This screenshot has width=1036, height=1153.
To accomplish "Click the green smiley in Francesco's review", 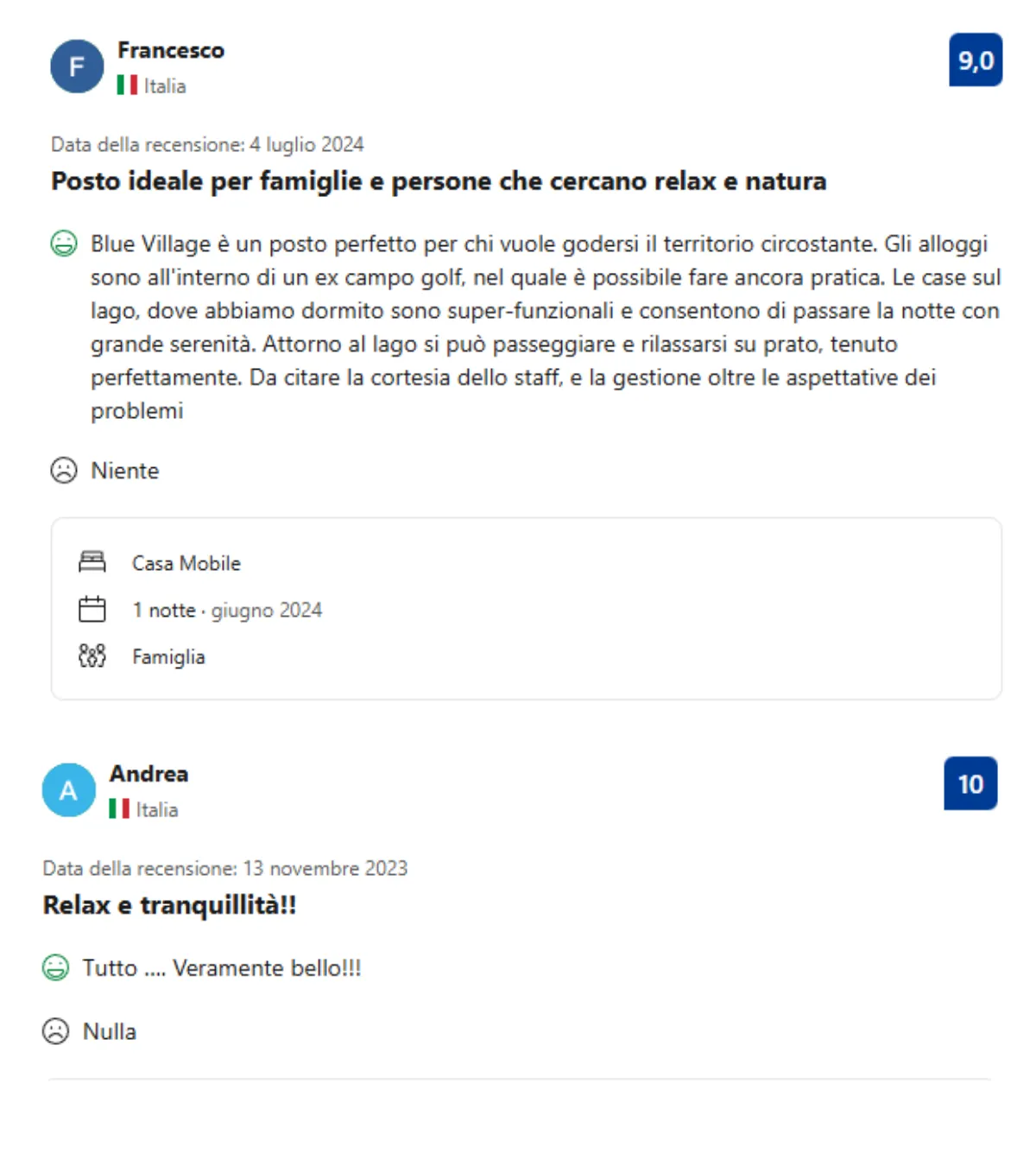I will point(64,244).
